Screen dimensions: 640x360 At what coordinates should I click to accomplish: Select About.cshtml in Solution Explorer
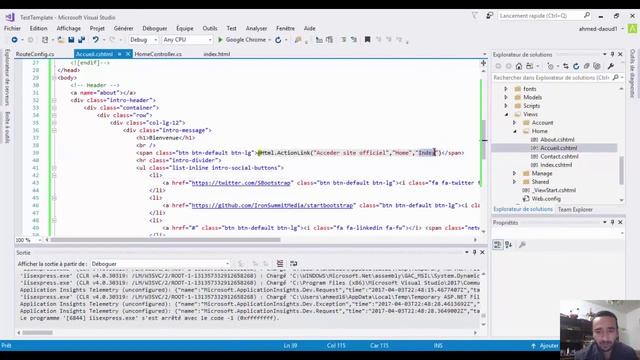tap(557, 140)
